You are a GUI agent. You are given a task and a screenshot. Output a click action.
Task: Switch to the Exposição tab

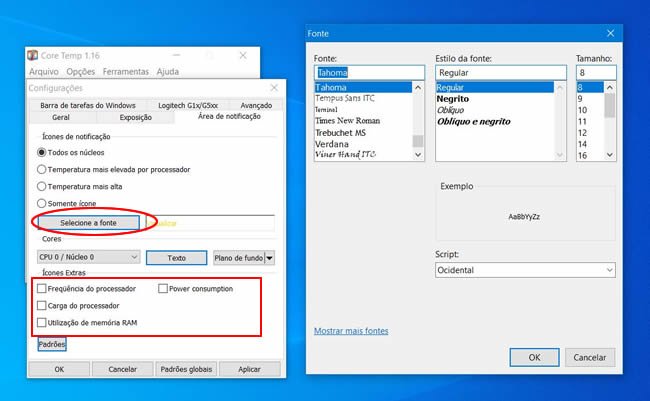pos(136,117)
